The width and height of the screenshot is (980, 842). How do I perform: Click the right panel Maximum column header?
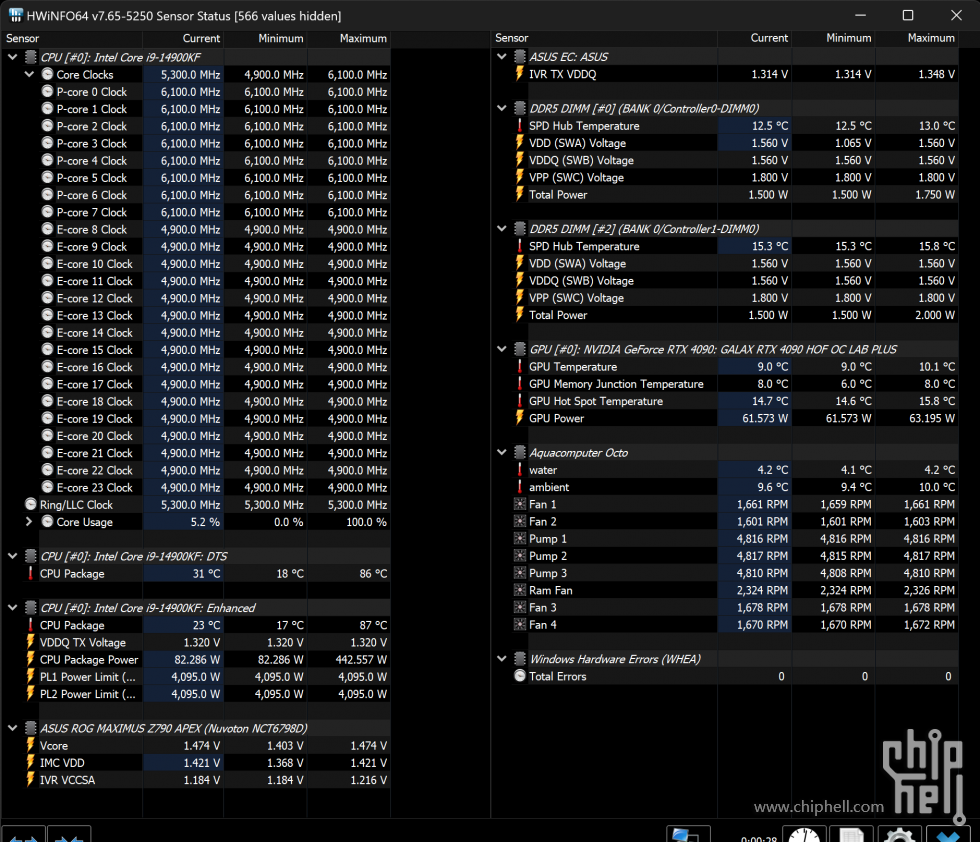916,38
